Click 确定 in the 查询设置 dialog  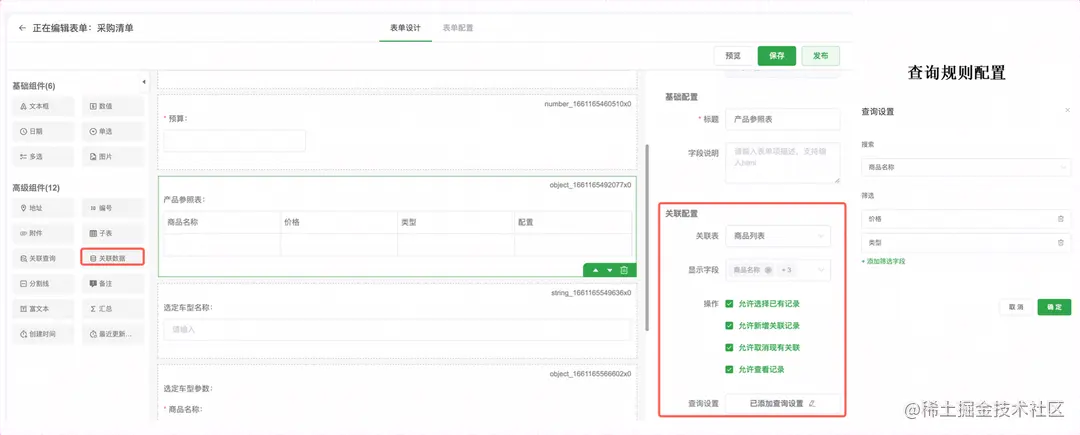click(1055, 307)
